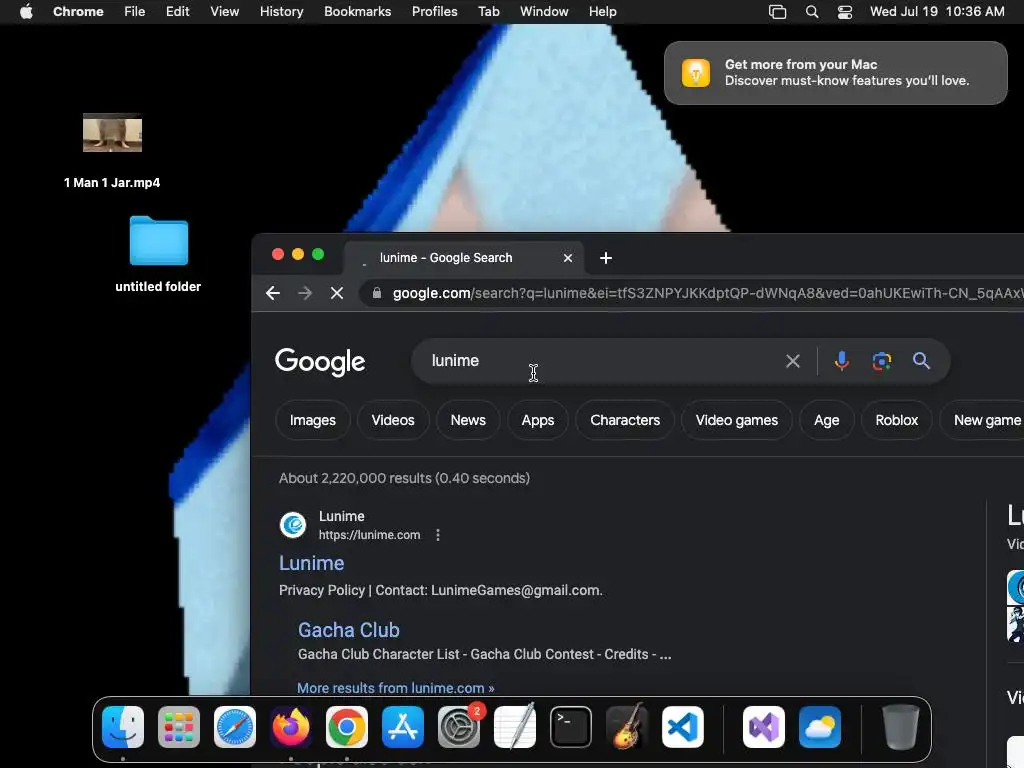Screen dimensions: 1024x768
Task: Clear the search box with the X icon
Action: coord(793,361)
